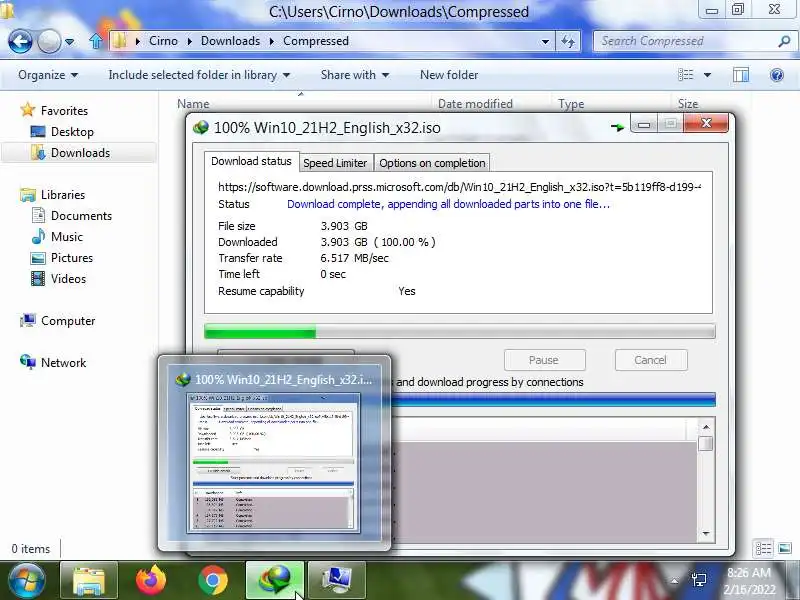Click the Explorer forward navigation arrow
The height and width of the screenshot is (600, 800).
click(x=49, y=41)
